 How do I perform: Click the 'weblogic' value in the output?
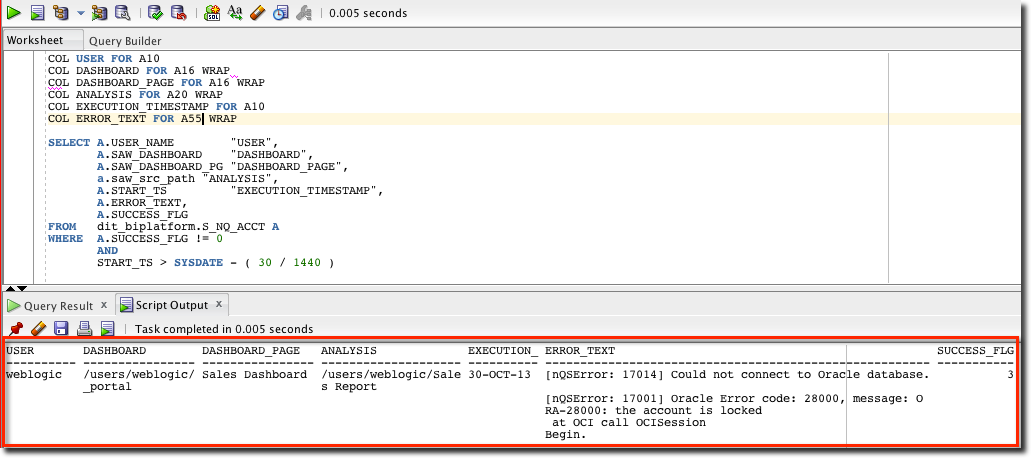pos(34,375)
